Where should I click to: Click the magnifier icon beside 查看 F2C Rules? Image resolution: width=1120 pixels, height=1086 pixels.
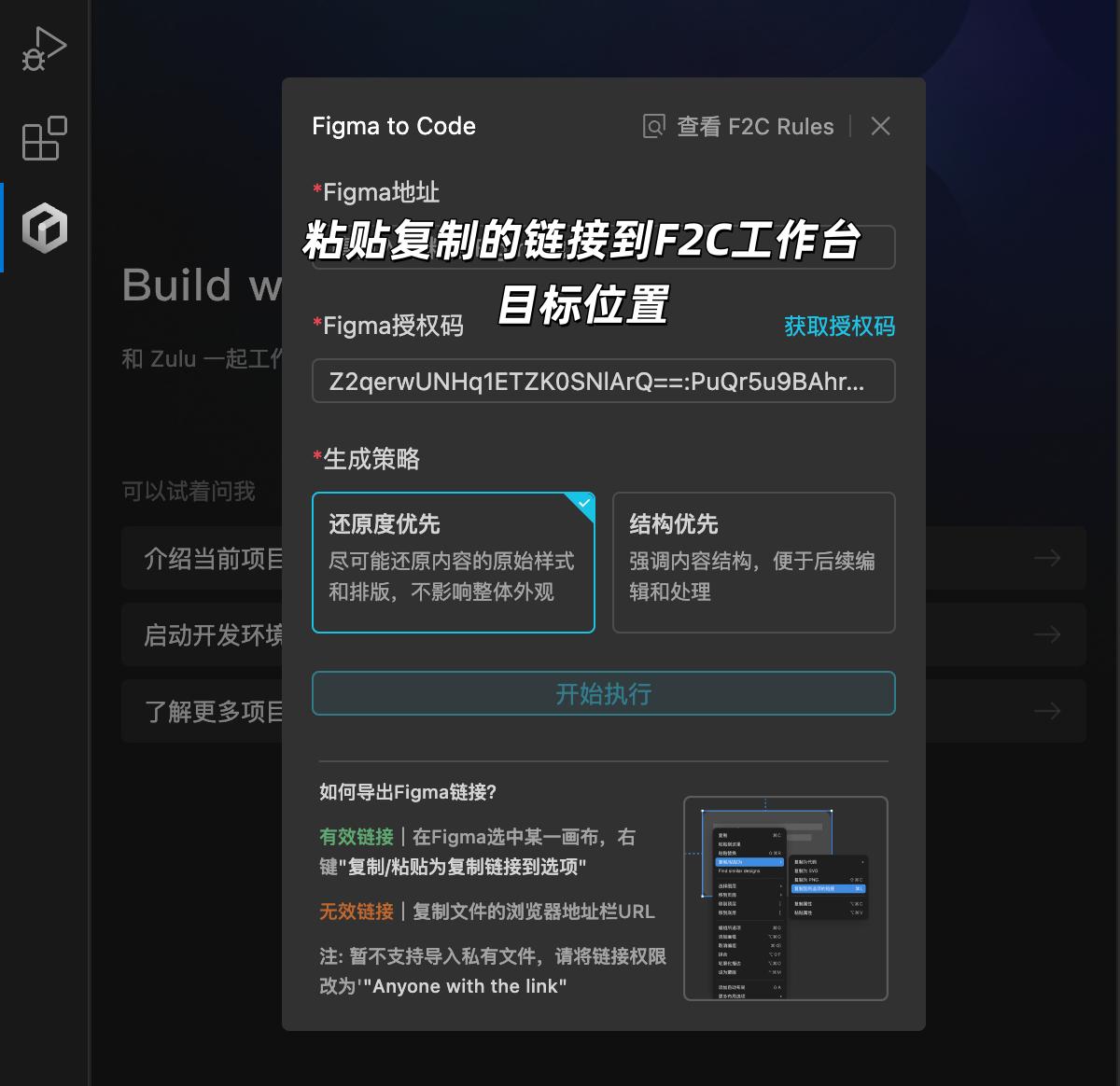(654, 126)
